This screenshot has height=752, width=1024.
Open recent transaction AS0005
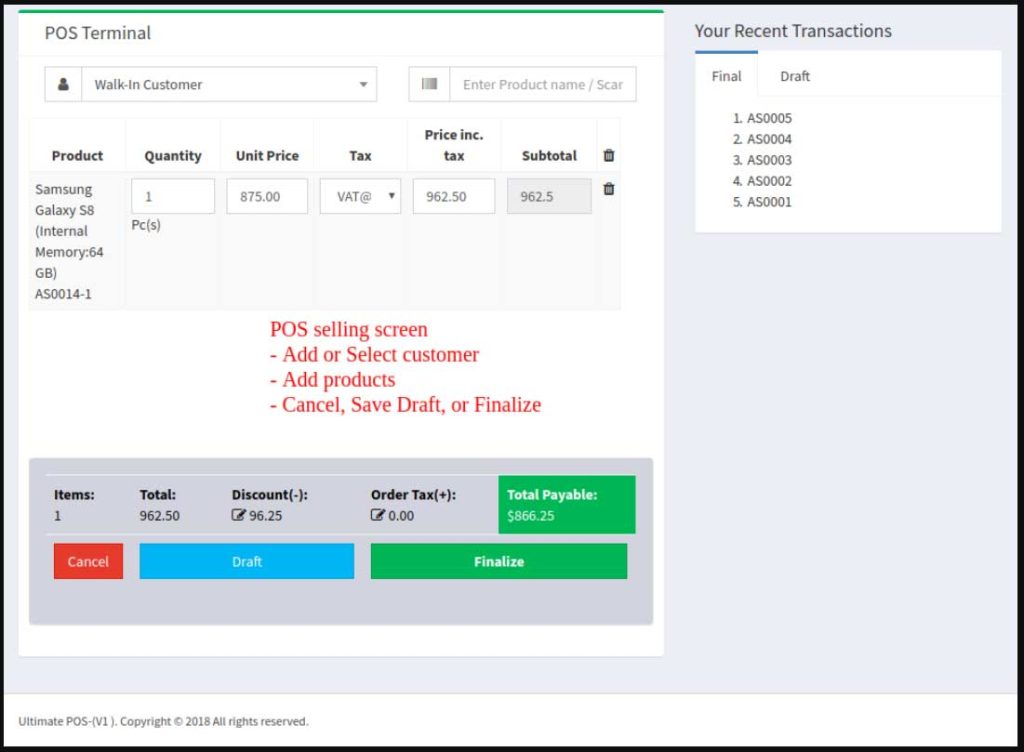point(769,118)
